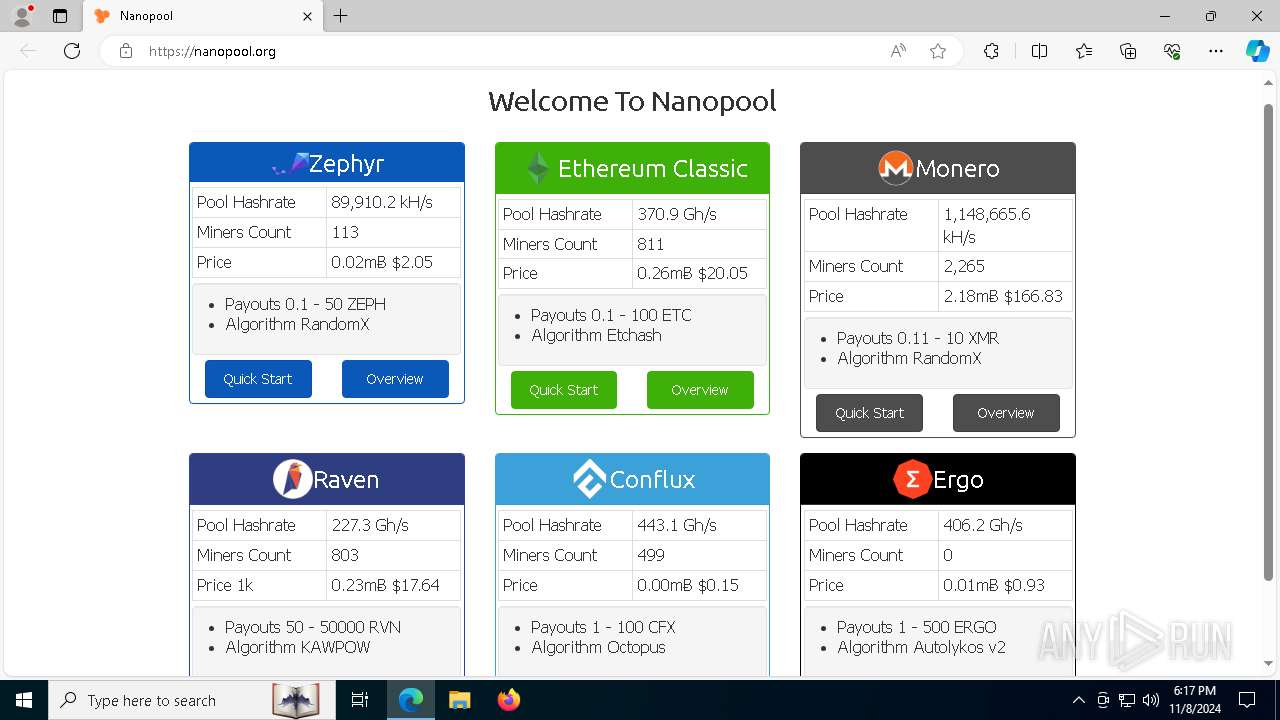Click the Raven bird logo icon
This screenshot has height=720, width=1280.
click(x=292, y=479)
